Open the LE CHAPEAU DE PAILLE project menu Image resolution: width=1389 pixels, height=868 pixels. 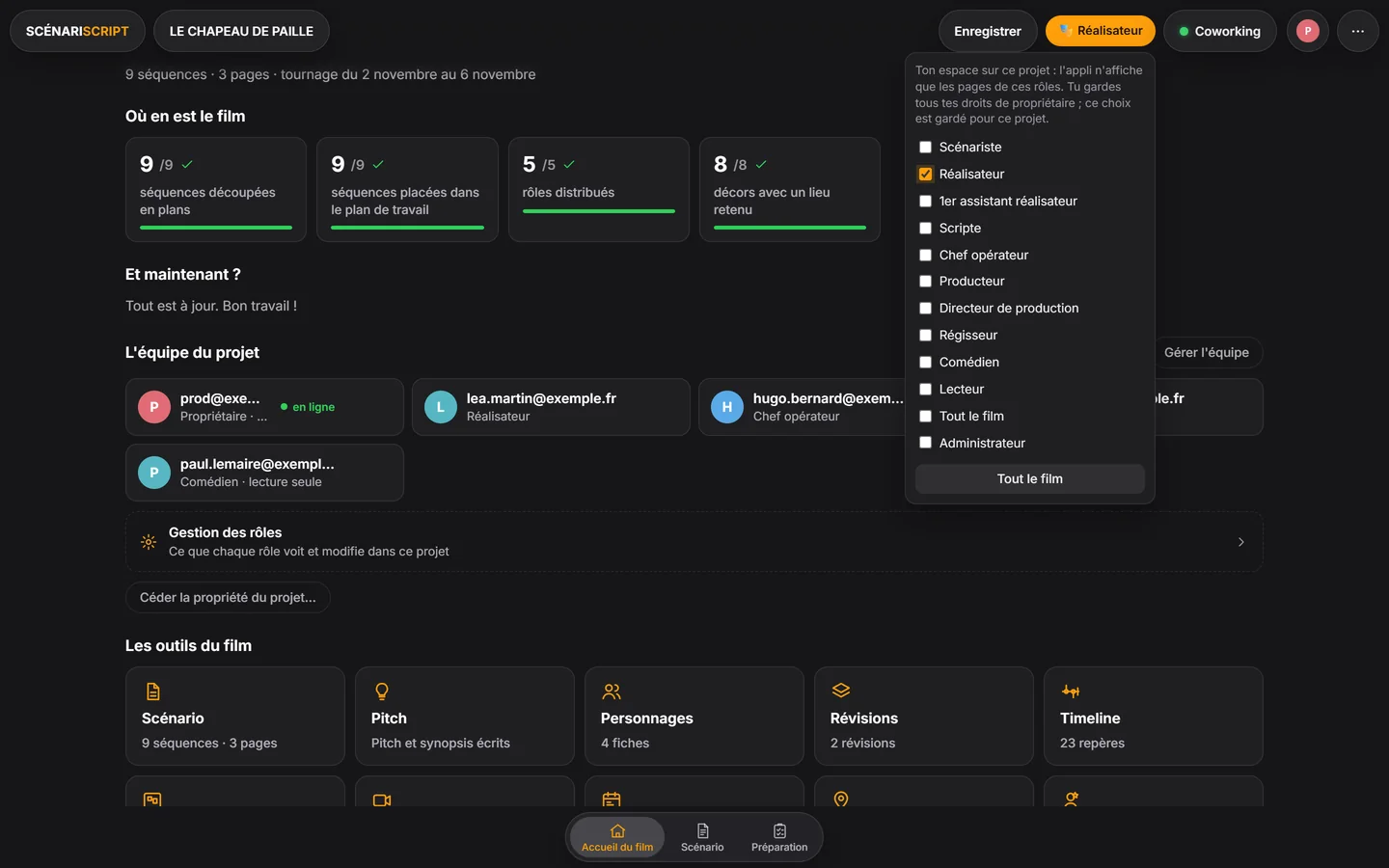(241, 31)
